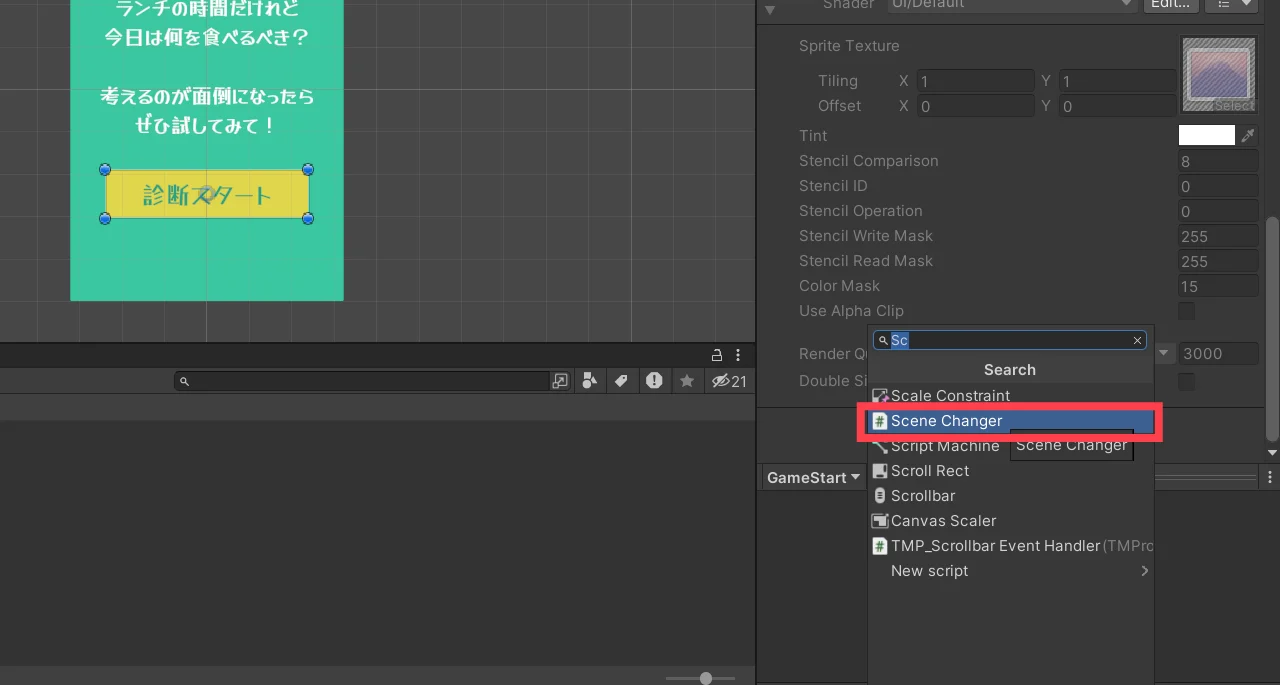The image size is (1280, 685).
Task: Click the Sprite Texture label
Action: coord(849,46)
